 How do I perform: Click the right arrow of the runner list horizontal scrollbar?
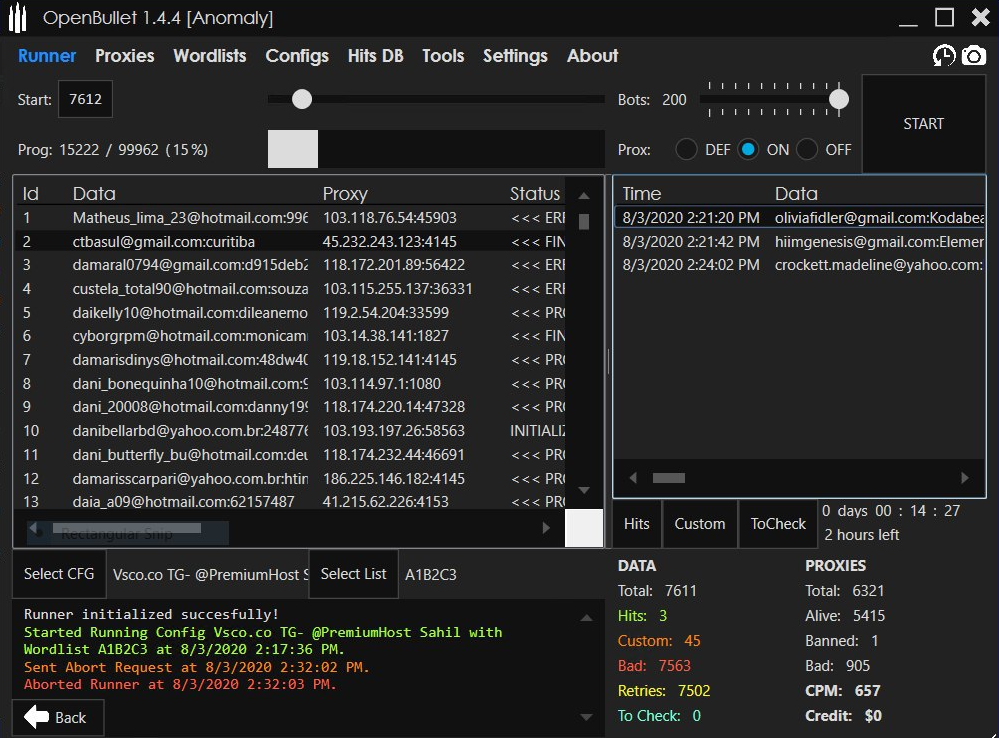[546, 528]
